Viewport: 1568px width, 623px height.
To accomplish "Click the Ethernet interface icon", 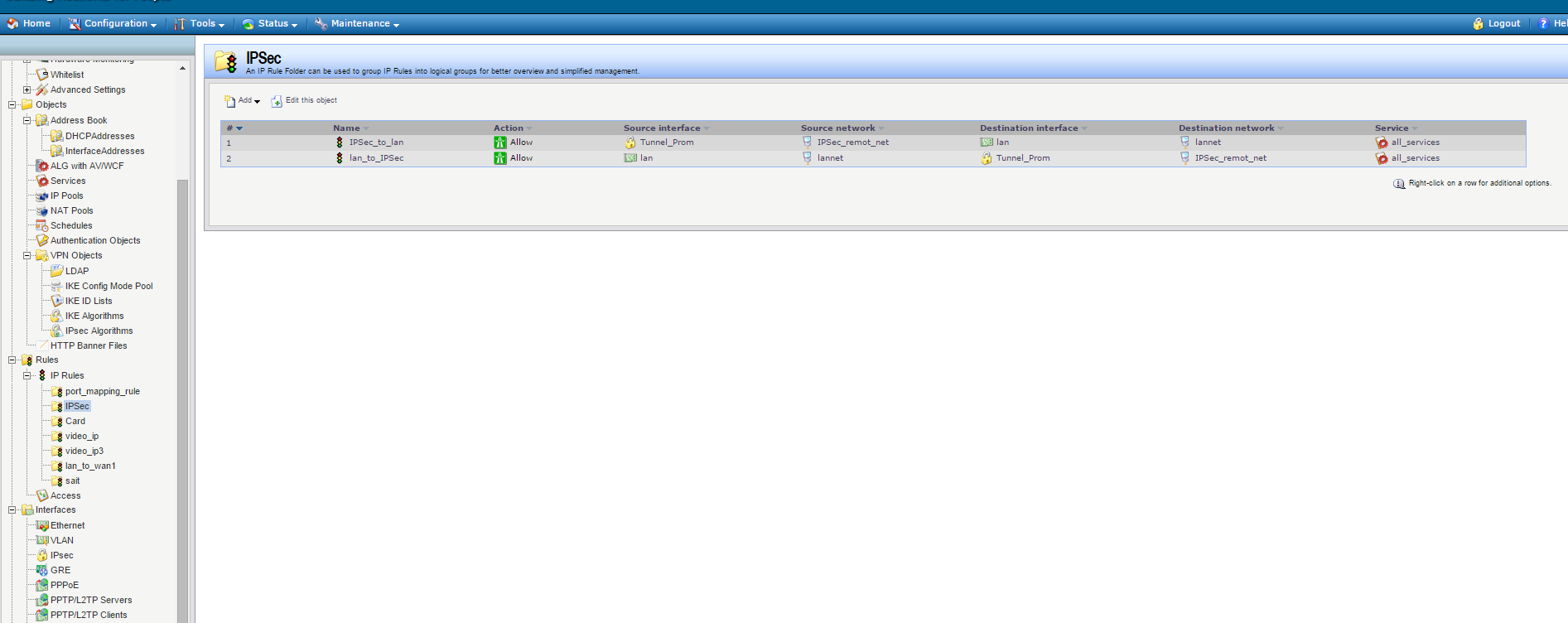I will (42, 525).
